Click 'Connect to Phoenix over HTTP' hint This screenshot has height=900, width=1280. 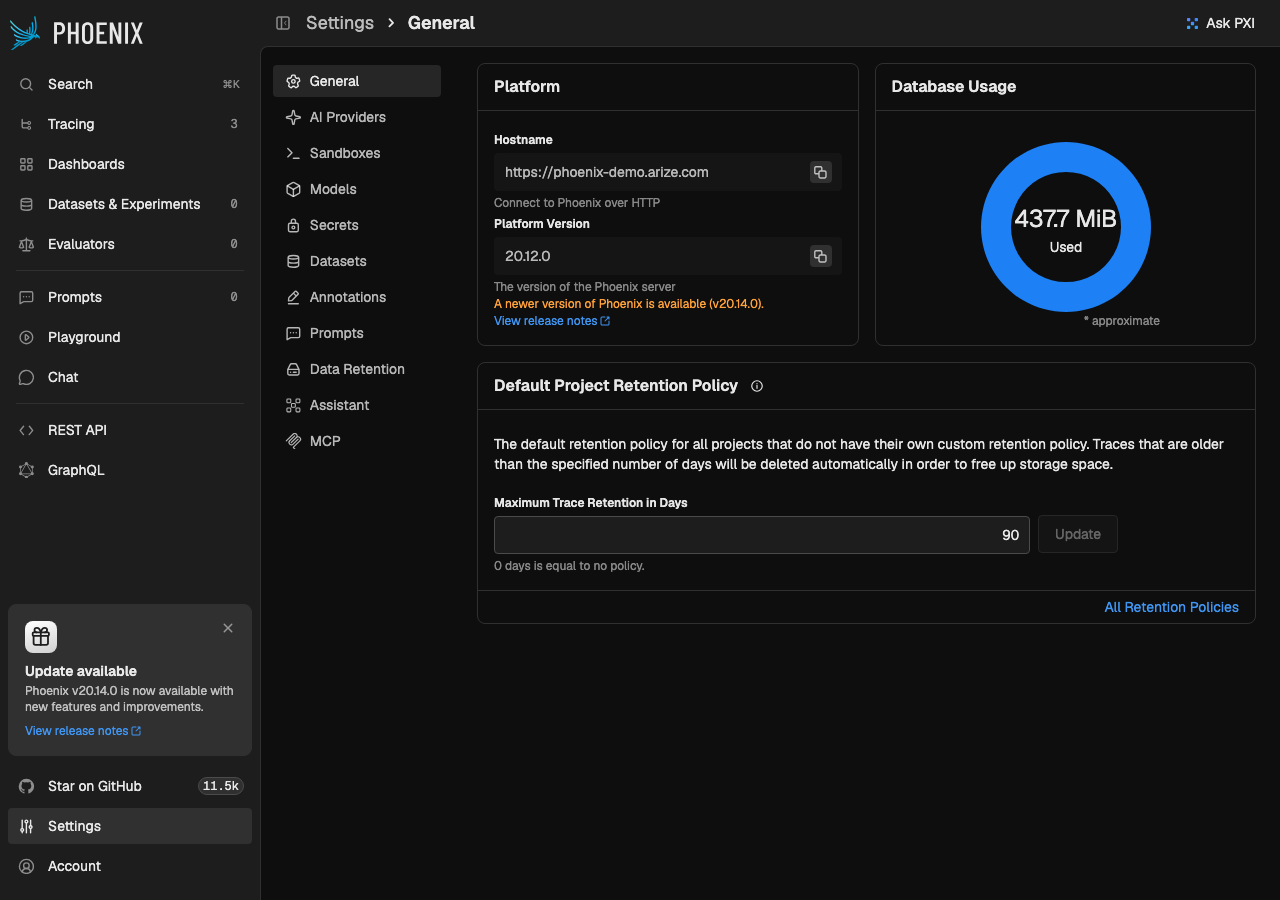tap(577, 203)
